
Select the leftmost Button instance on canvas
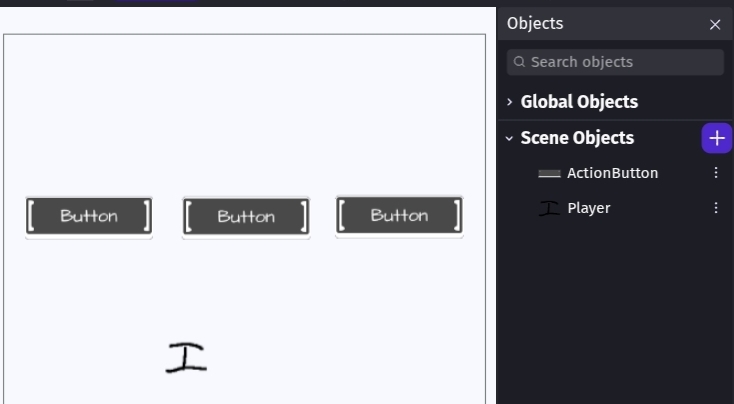tap(89, 216)
